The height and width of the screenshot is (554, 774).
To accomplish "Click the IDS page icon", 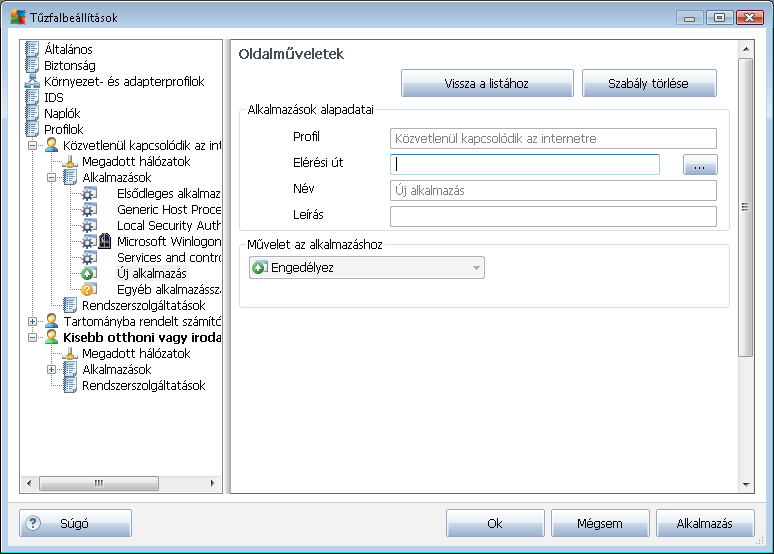I will [32, 97].
